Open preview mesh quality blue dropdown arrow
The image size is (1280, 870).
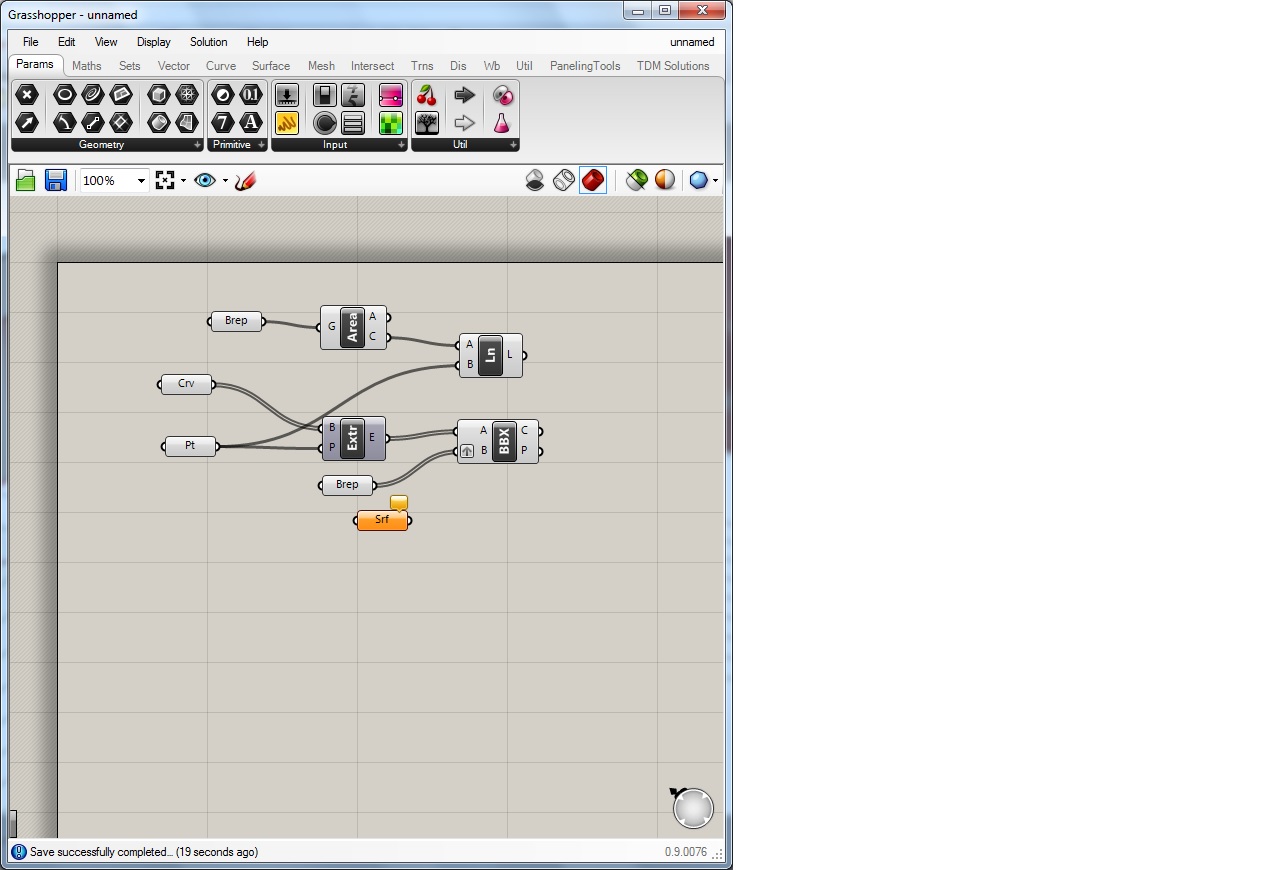(715, 181)
